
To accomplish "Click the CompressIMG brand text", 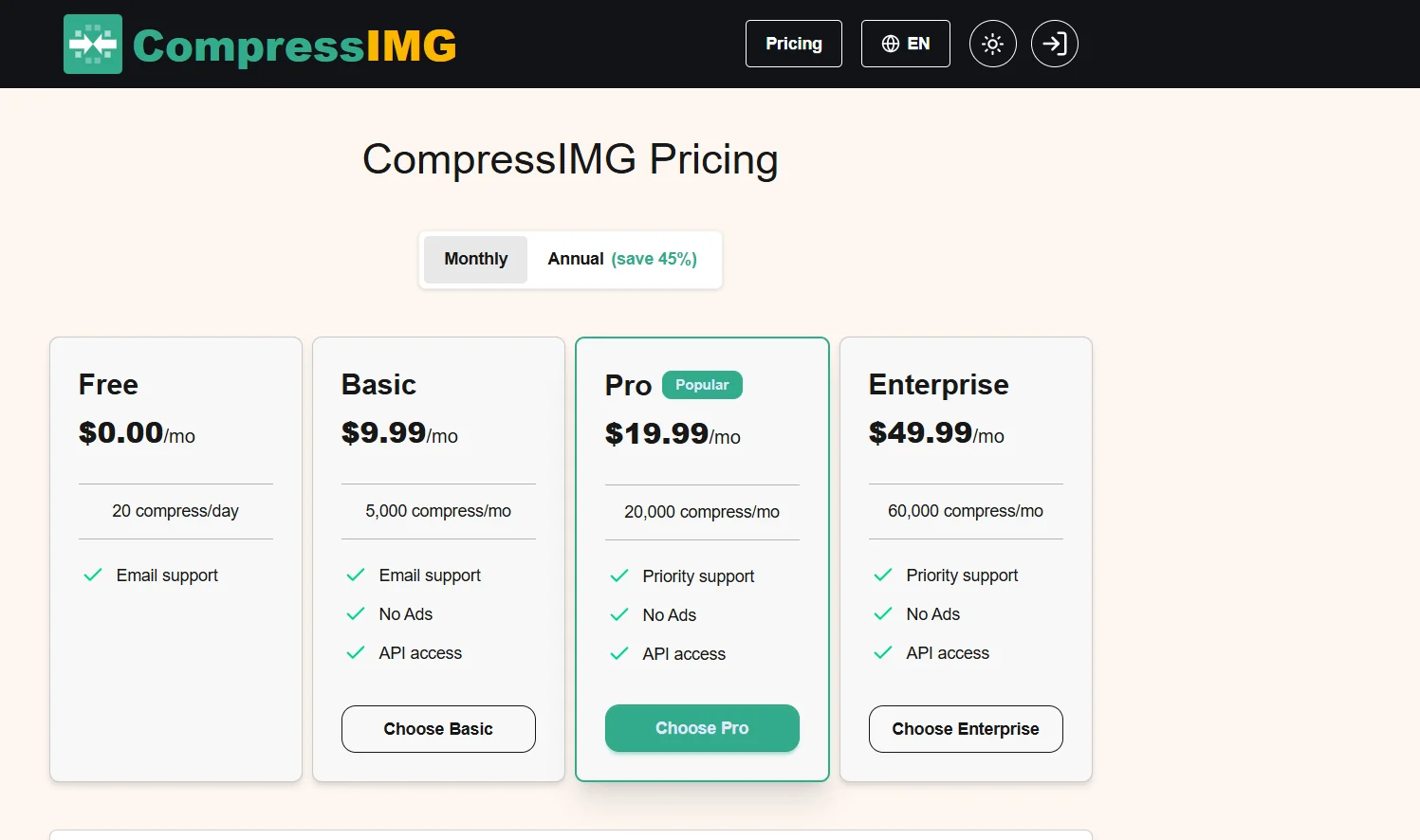I will click(294, 46).
